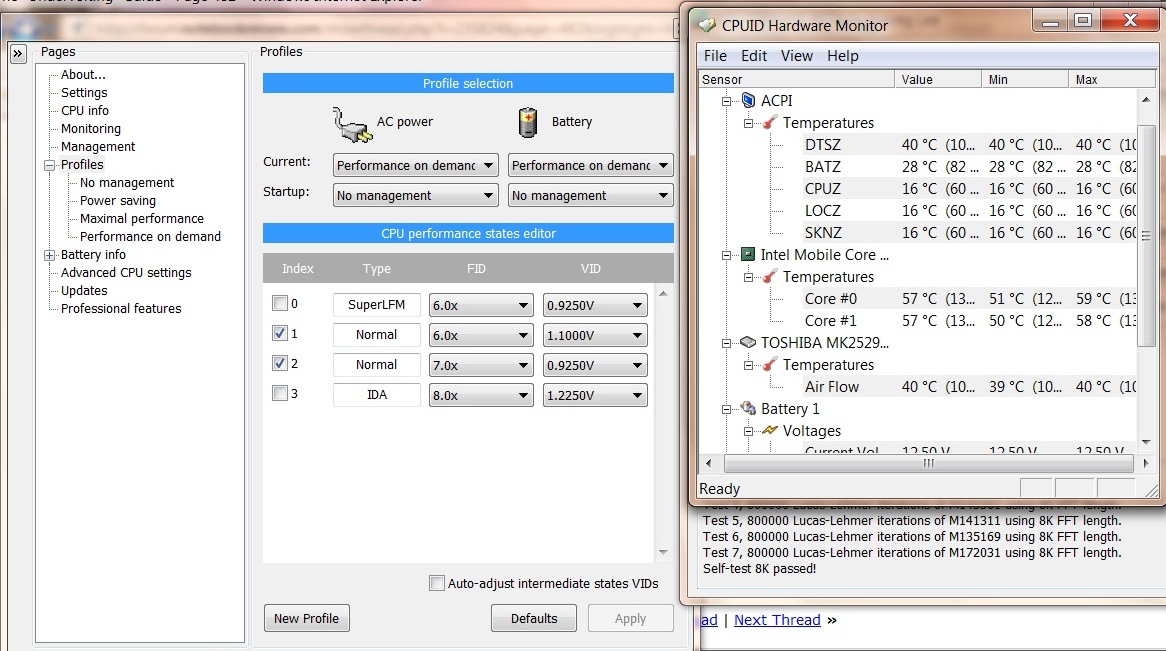This screenshot has height=651, width=1166.
Task: Click the Min column header
Action: tap(1025, 80)
